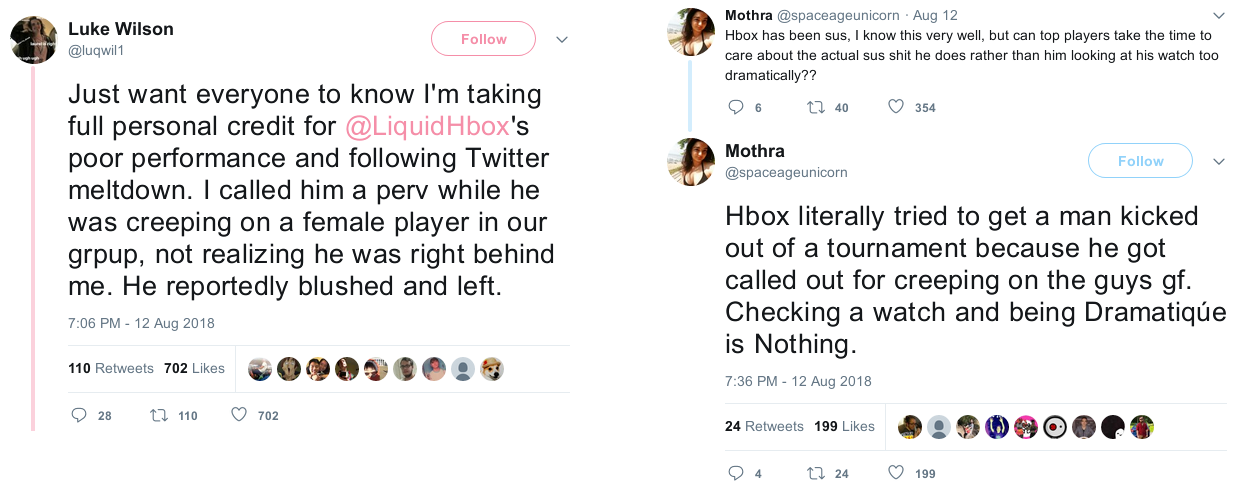
Task: Open the dropdown next to Luke's Follow button
Action: click(x=562, y=40)
